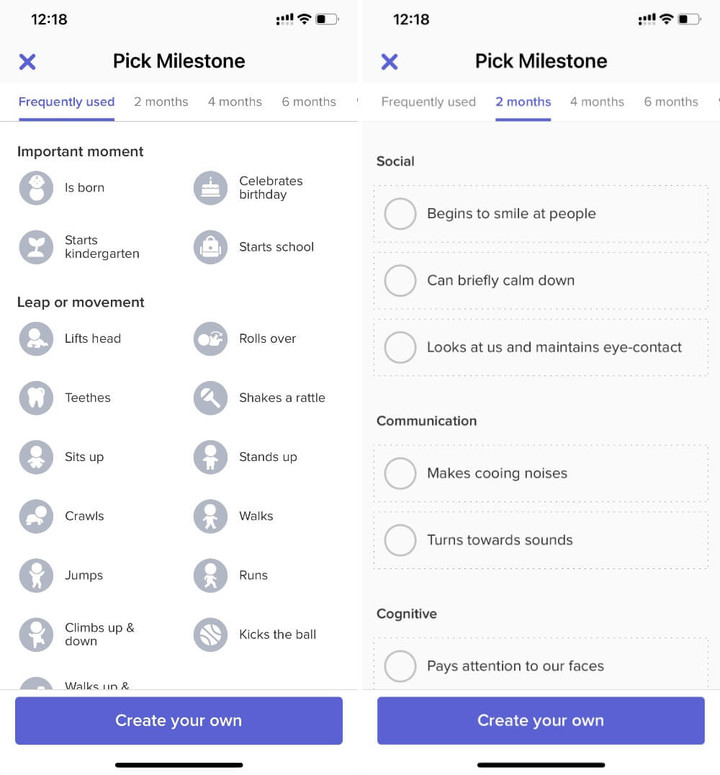Tap Create your own on right screen
Screen dimensions: 720x775
tap(541, 721)
